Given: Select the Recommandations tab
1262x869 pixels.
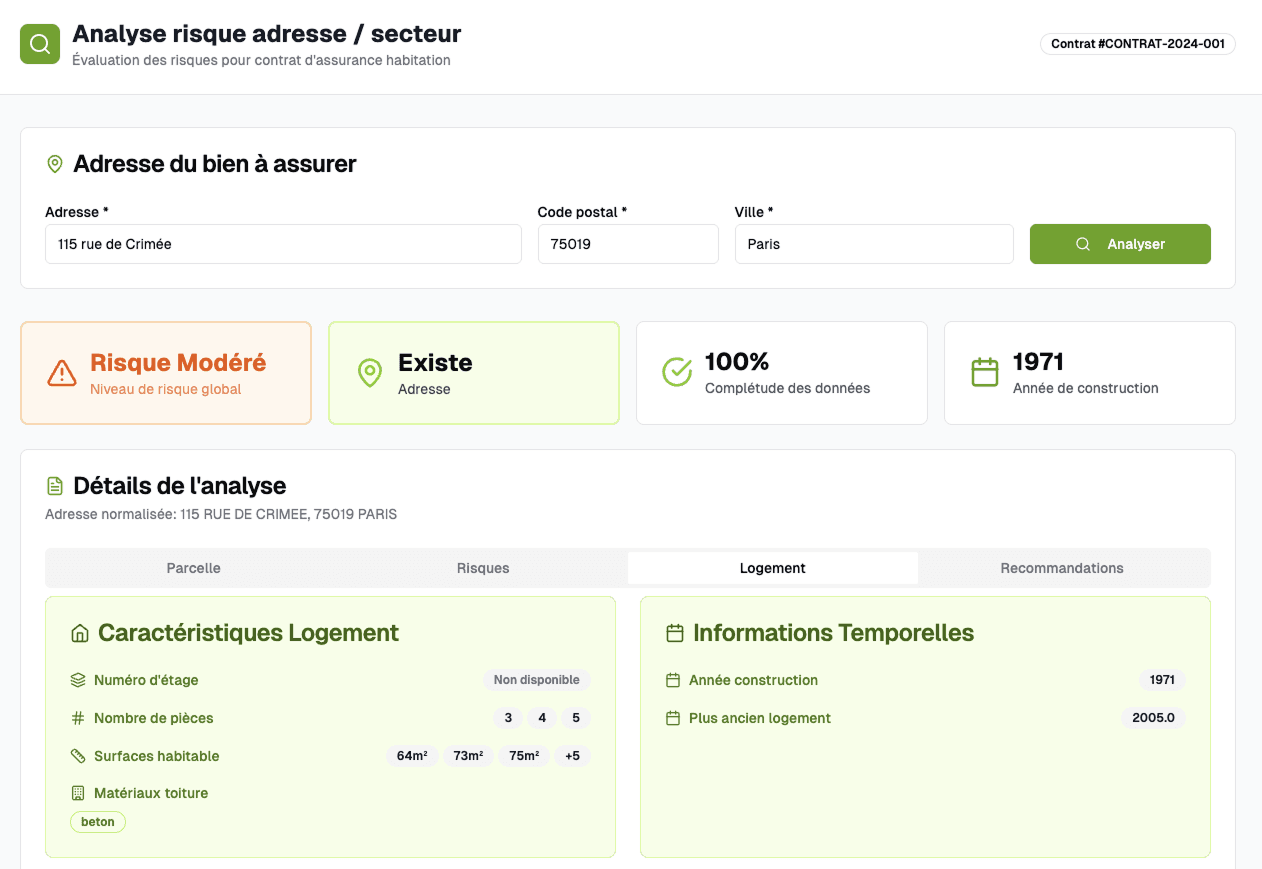Looking at the screenshot, I should pos(1062,568).
